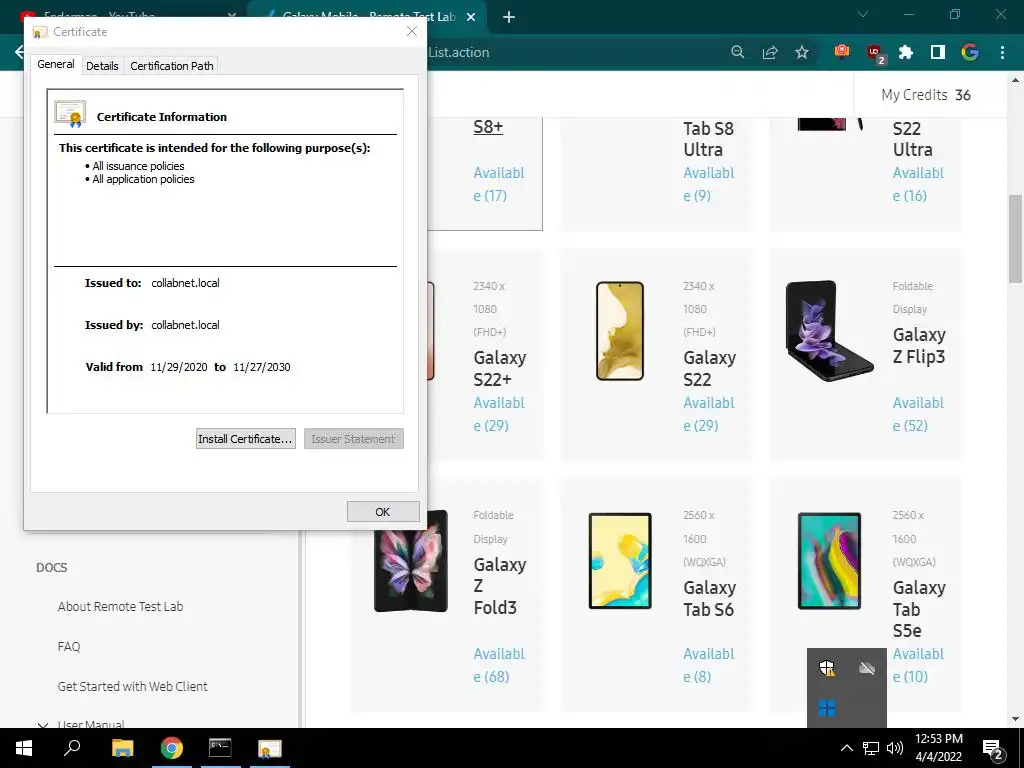Open the notification center icon
This screenshot has width=1024, height=768.
pyautogui.click(x=993, y=749)
